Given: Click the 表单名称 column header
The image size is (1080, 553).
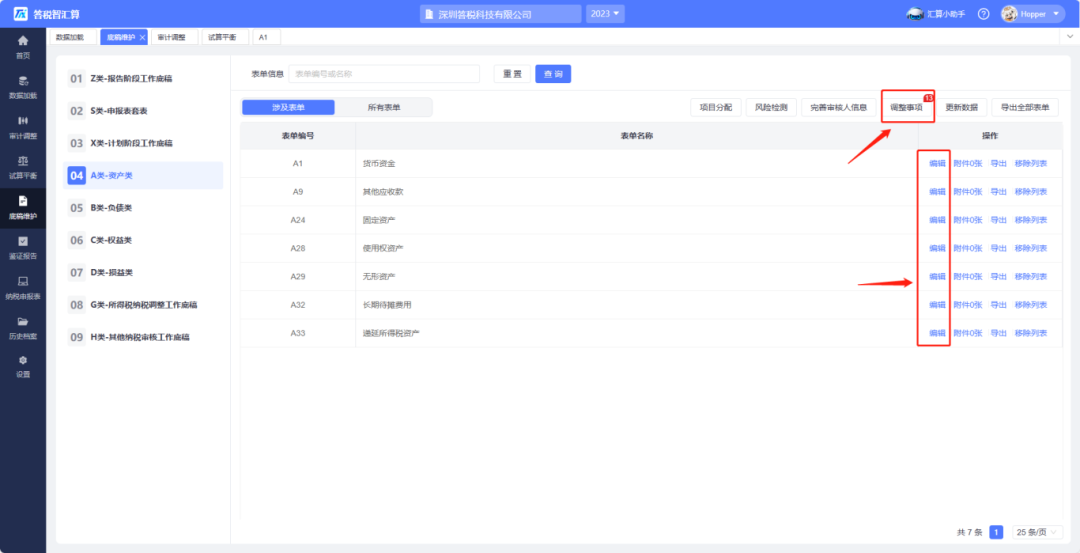Looking at the screenshot, I should tap(636, 136).
